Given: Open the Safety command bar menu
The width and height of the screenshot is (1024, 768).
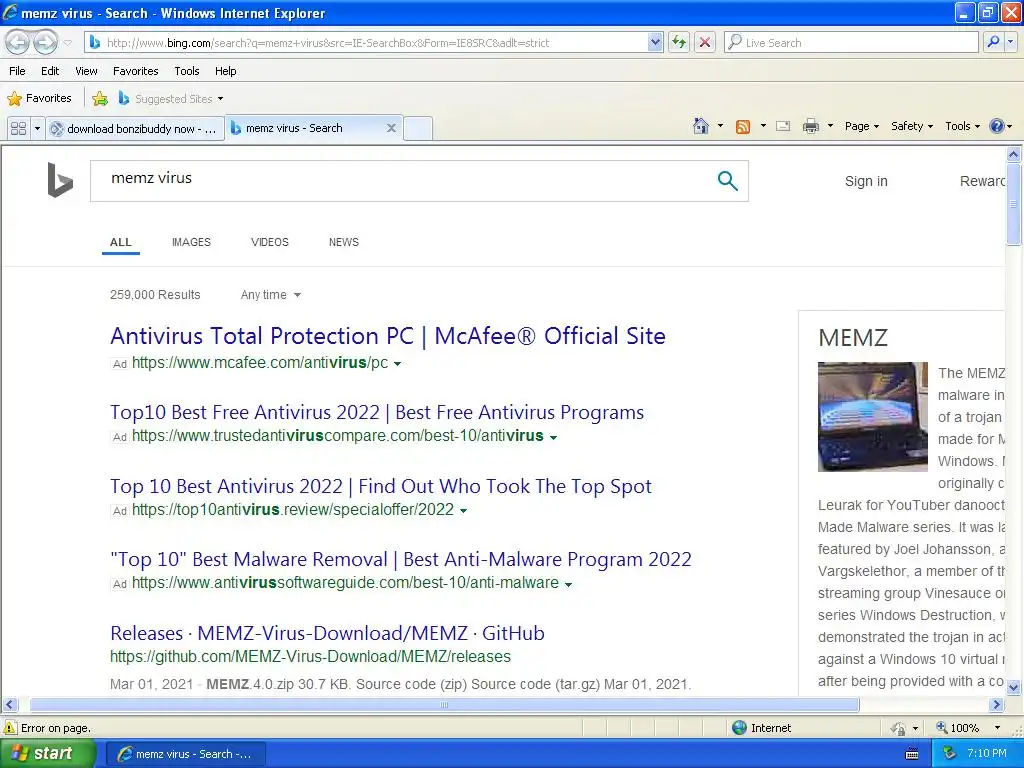Looking at the screenshot, I should 912,126.
